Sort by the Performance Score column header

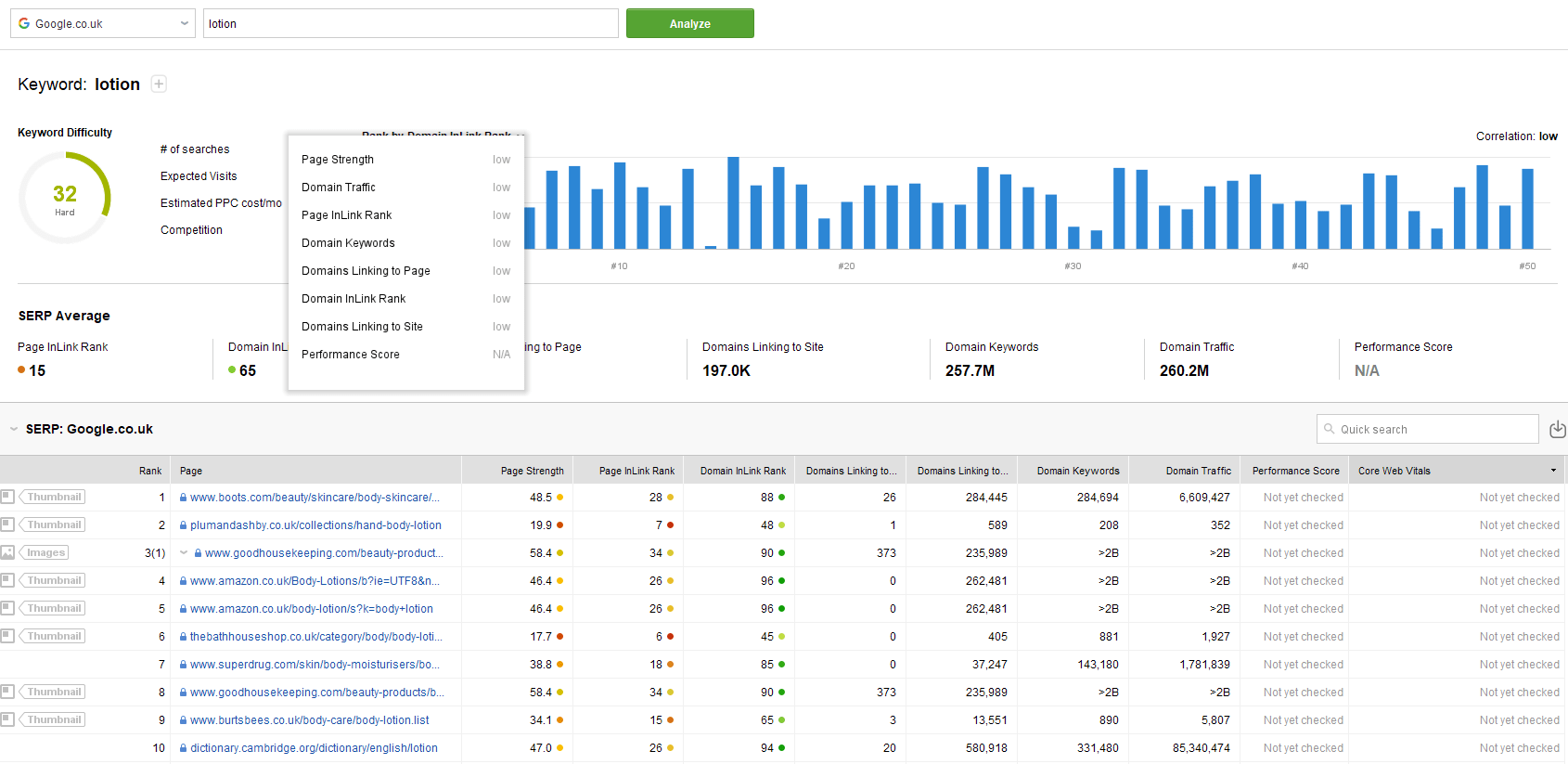click(x=1295, y=471)
